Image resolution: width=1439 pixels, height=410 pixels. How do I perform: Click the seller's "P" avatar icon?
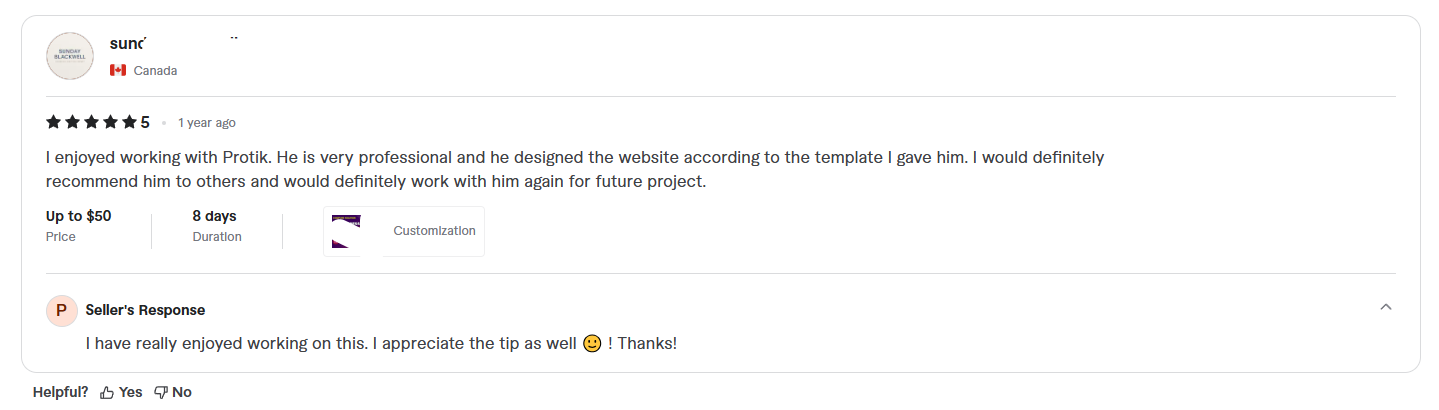pos(61,310)
